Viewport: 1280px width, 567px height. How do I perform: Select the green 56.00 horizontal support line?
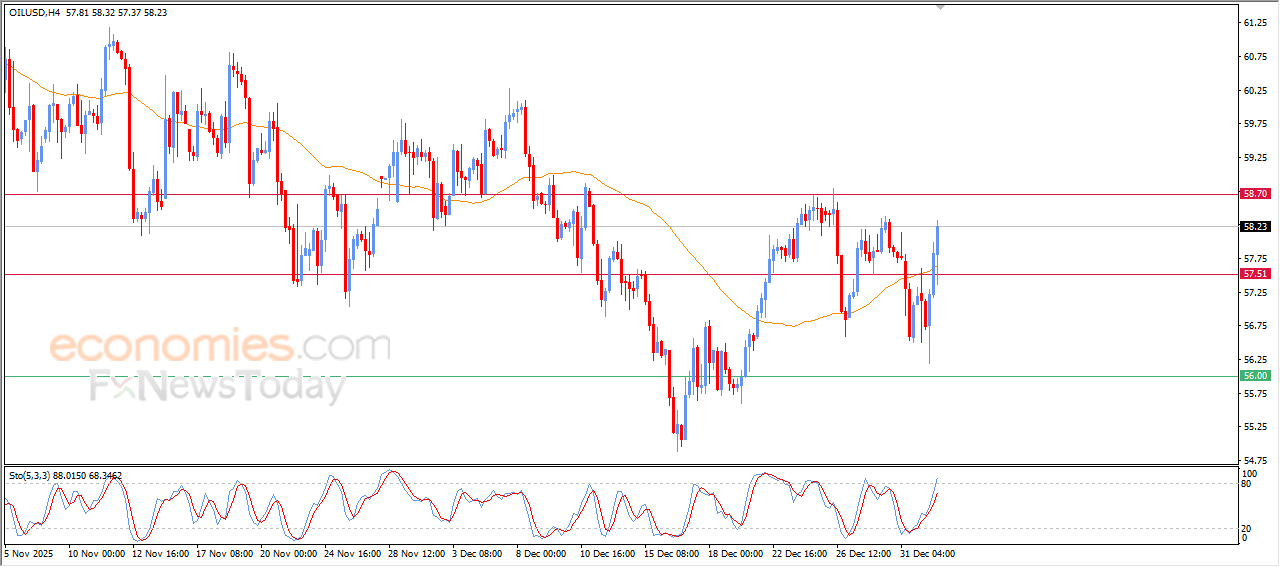620,376
